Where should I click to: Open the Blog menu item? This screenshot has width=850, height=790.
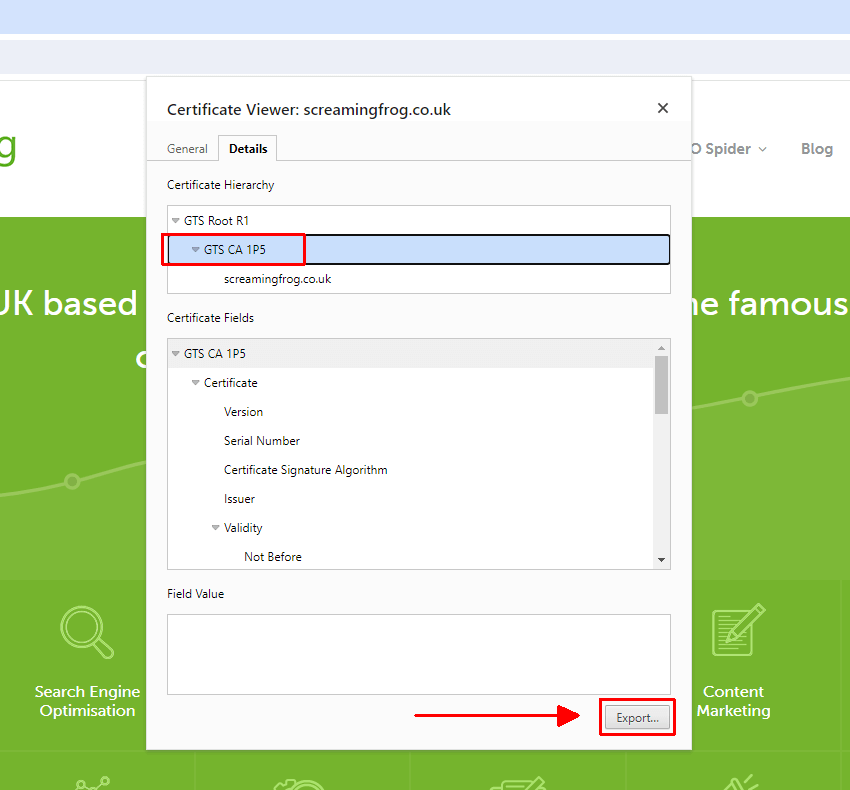pos(817,148)
